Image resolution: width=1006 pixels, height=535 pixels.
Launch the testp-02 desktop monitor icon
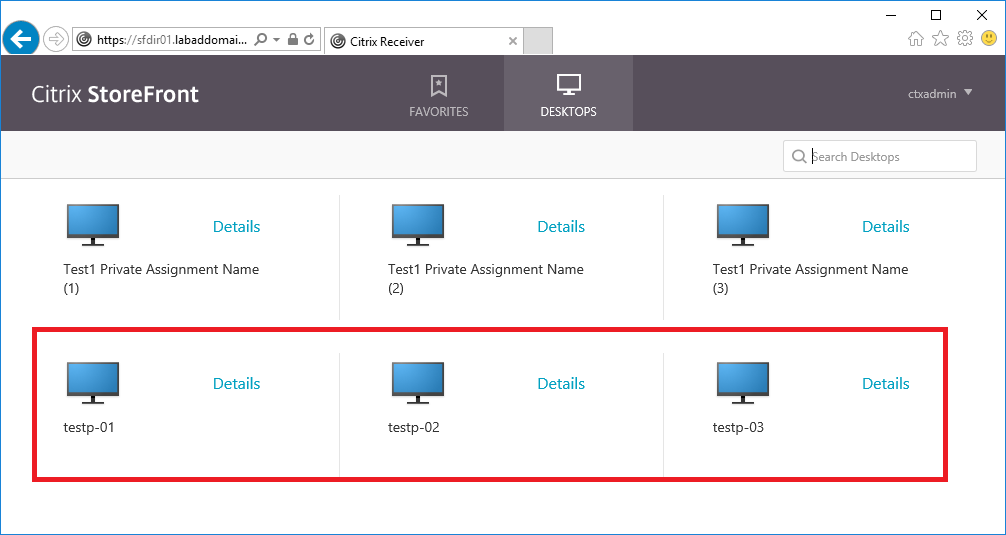(418, 383)
